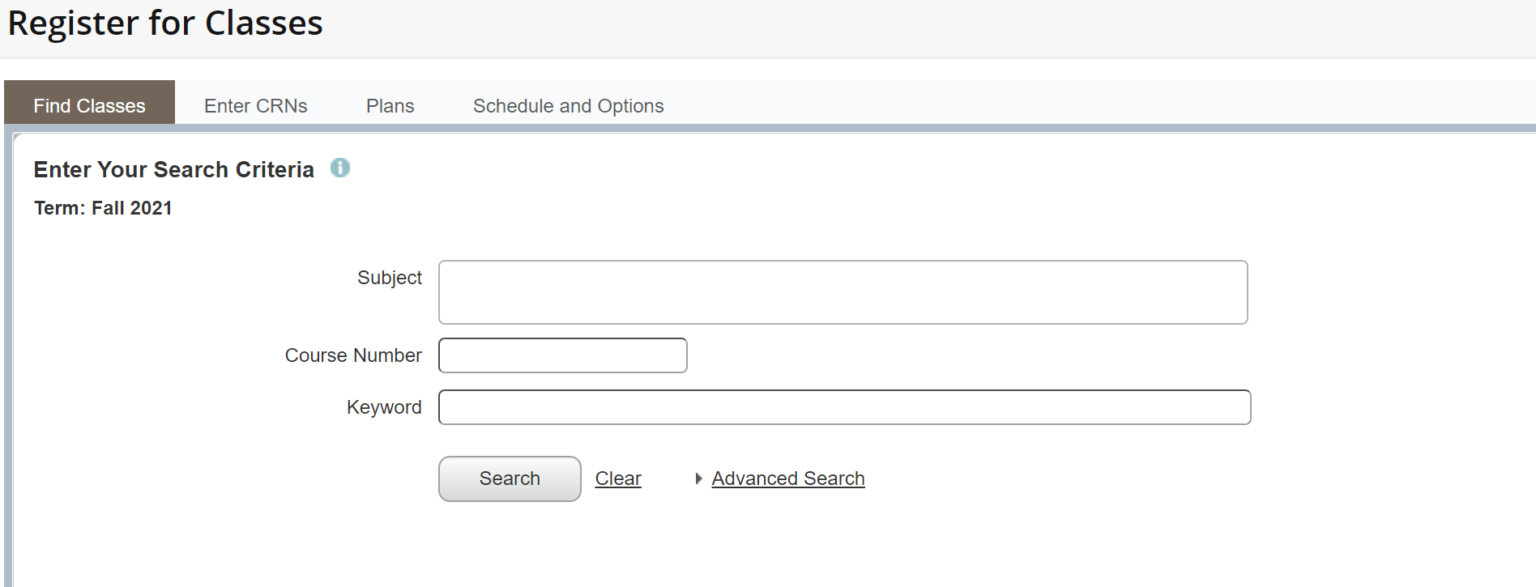Screen dimensions: 1536x587
Task: Click the Term: Fall 2021 text
Action: tap(103, 208)
